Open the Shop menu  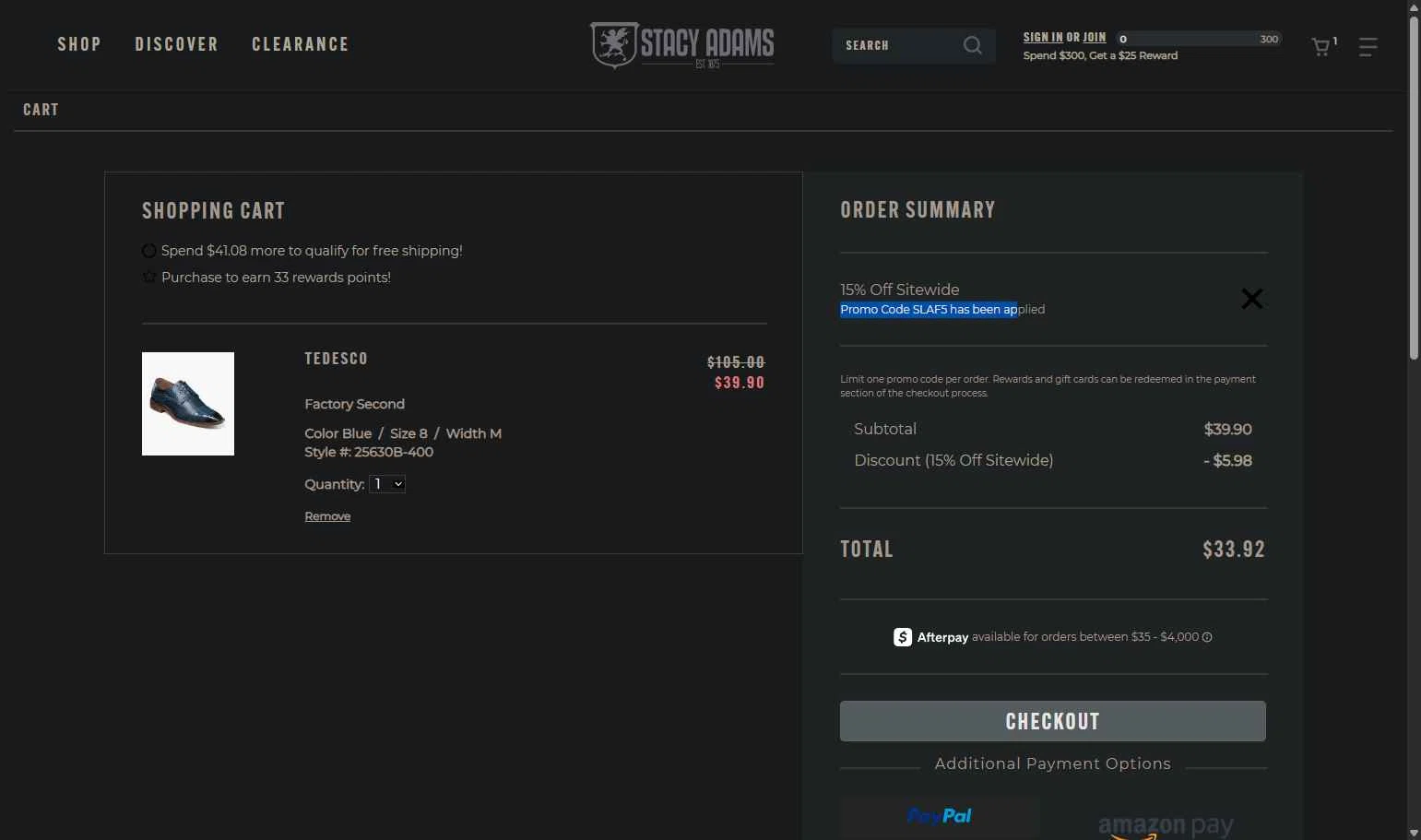(x=79, y=44)
